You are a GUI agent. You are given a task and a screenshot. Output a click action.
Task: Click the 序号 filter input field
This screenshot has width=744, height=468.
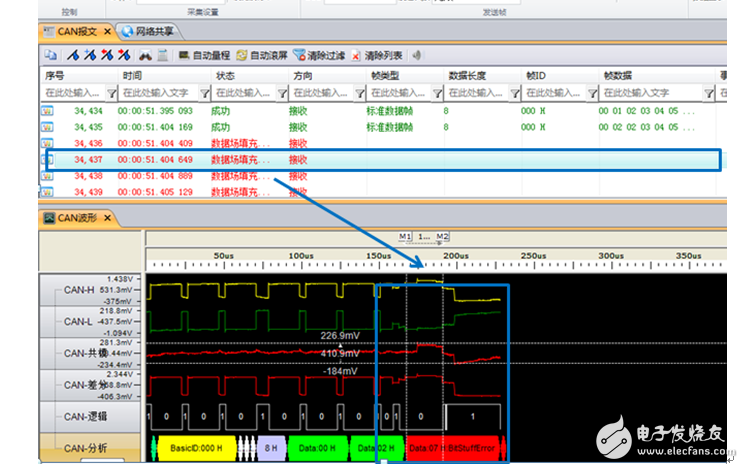point(74,93)
